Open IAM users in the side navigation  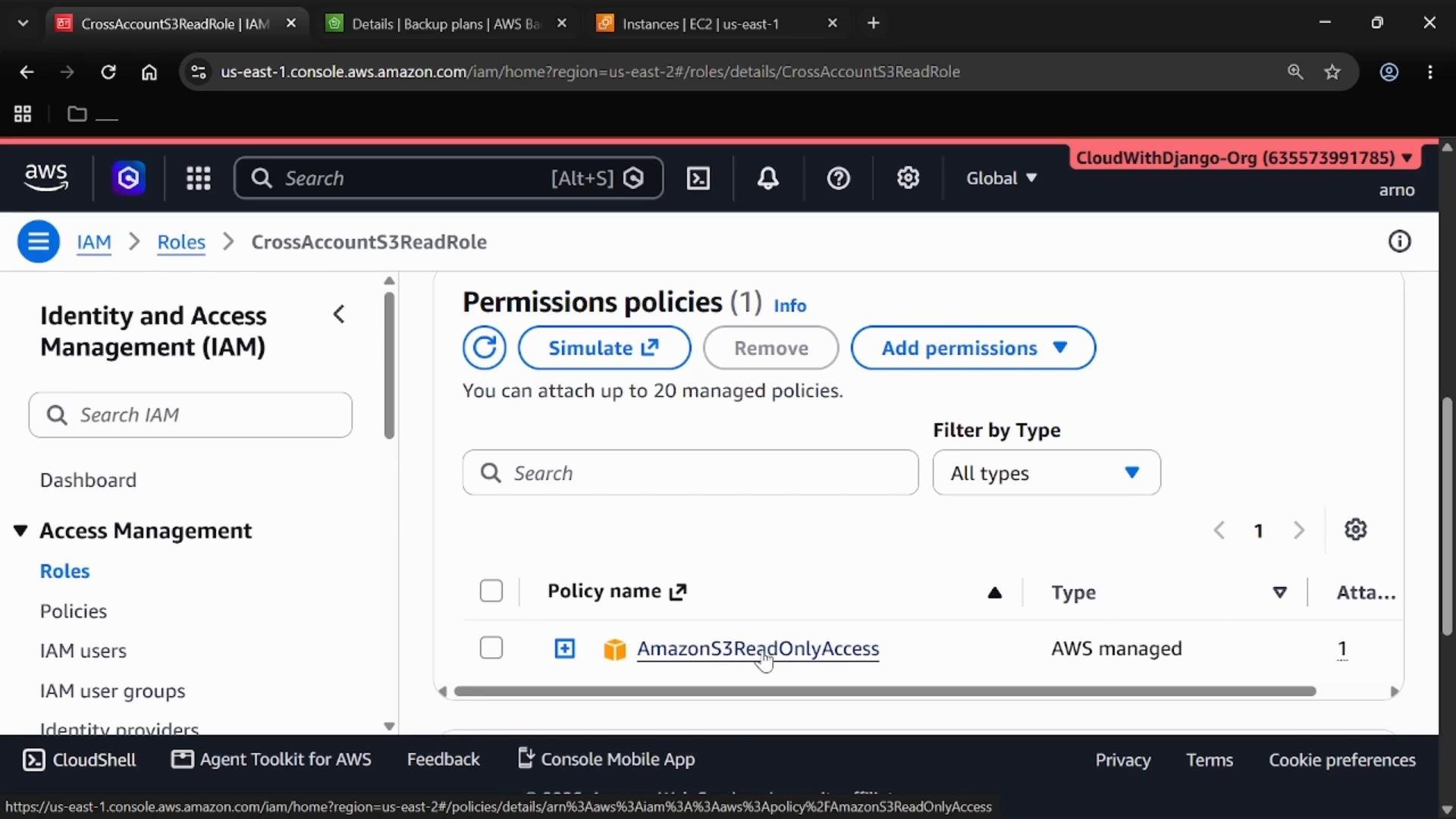(x=83, y=651)
